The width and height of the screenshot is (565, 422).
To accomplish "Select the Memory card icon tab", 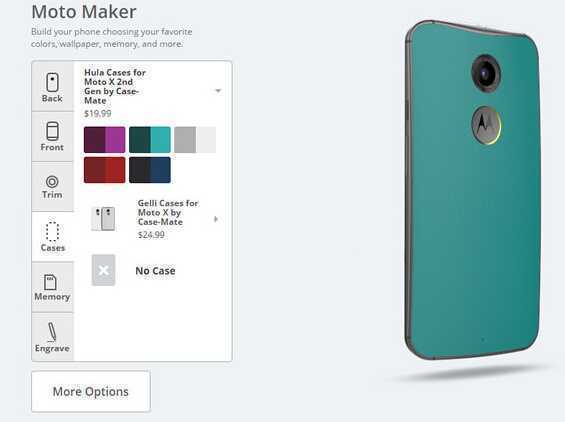I will 52,287.
